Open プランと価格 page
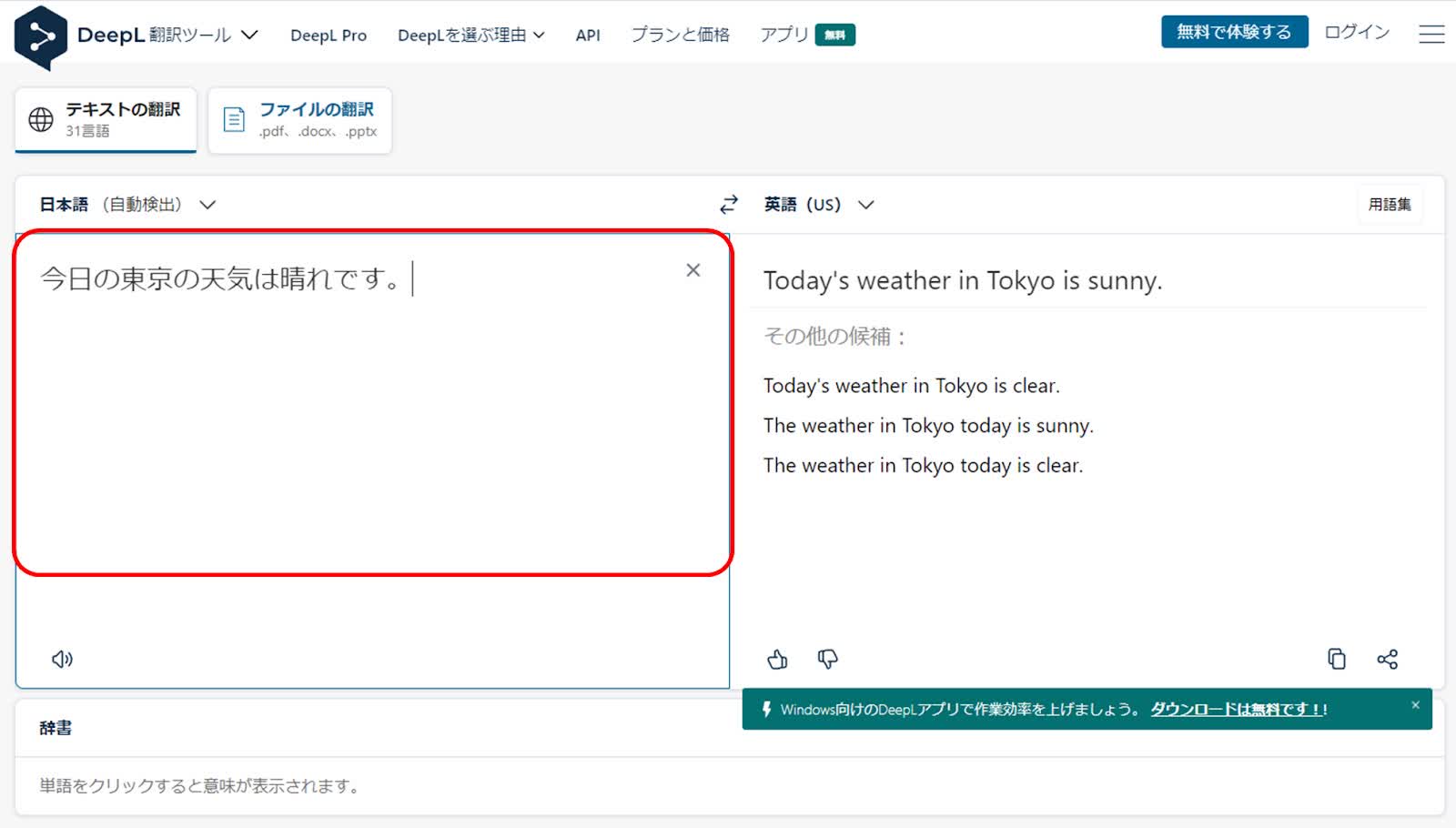This screenshot has height=828, width=1456. [681, 35]
